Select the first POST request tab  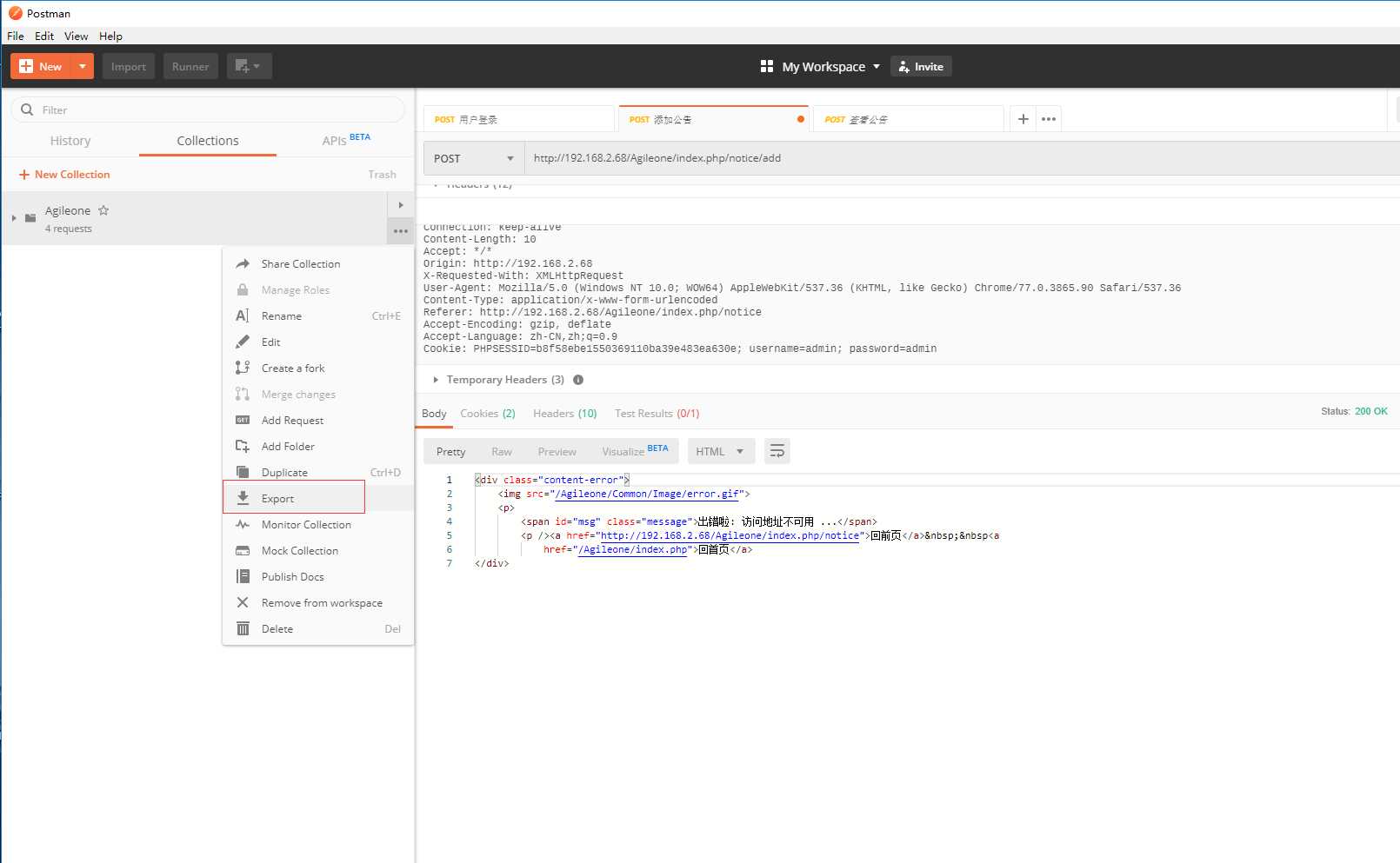pyautogui.click(x=518, y=119)
